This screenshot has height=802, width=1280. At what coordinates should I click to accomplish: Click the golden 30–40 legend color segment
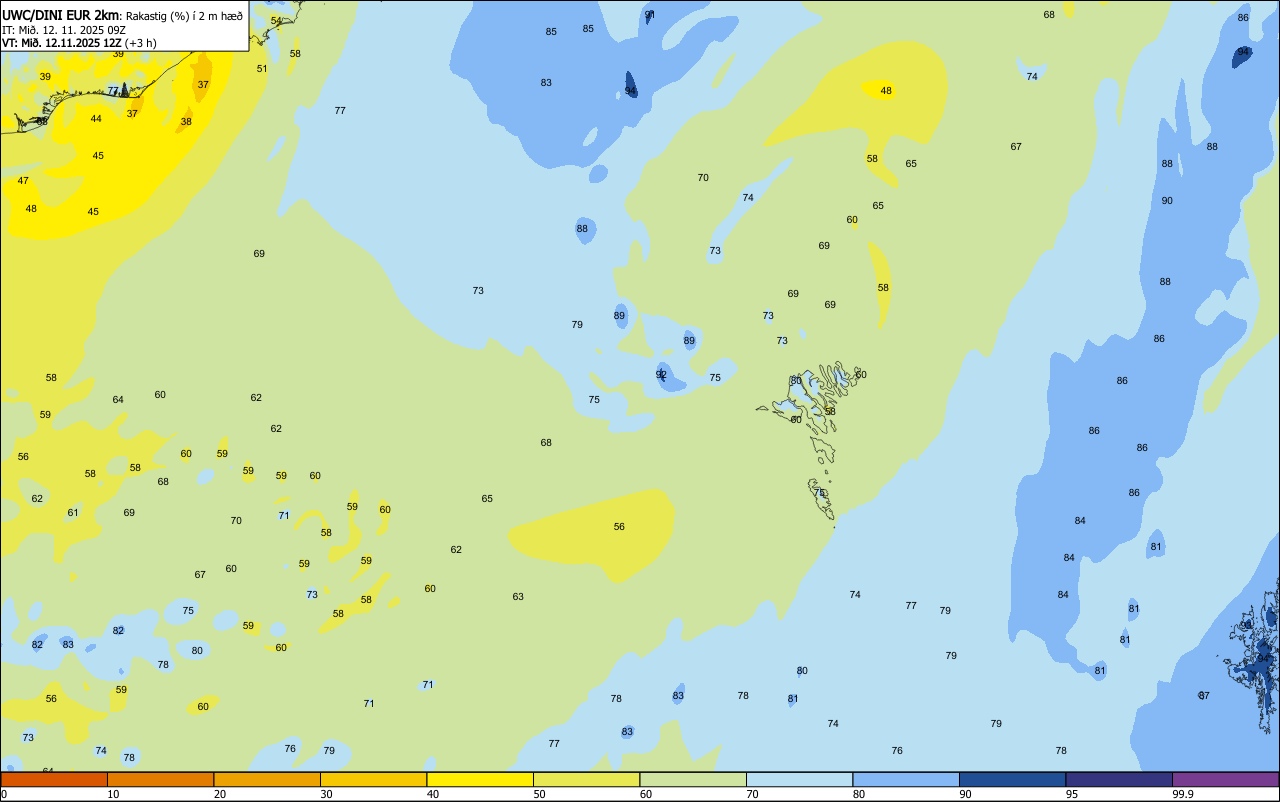373,779
